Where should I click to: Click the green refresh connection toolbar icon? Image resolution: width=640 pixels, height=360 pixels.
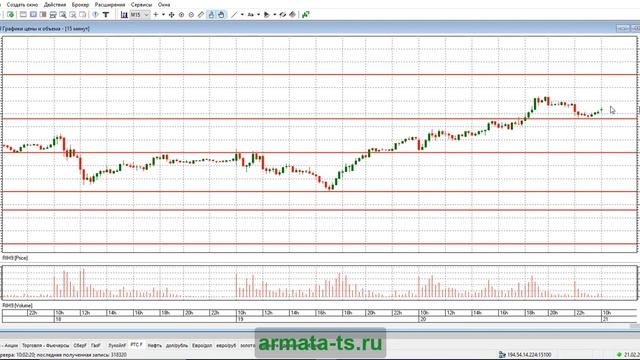[11, 15]
